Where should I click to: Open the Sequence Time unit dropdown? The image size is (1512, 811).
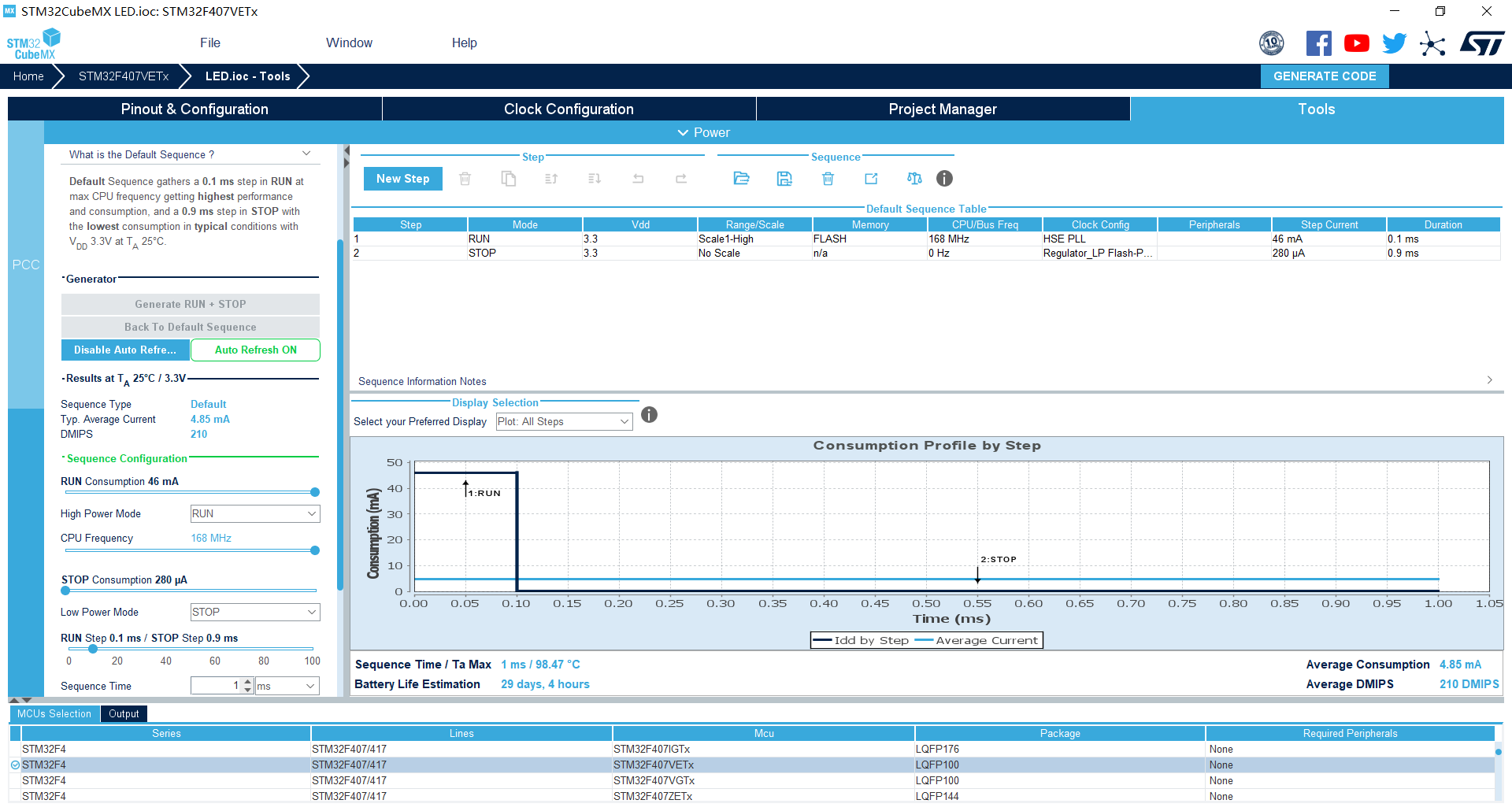click(x=287, y=686)
